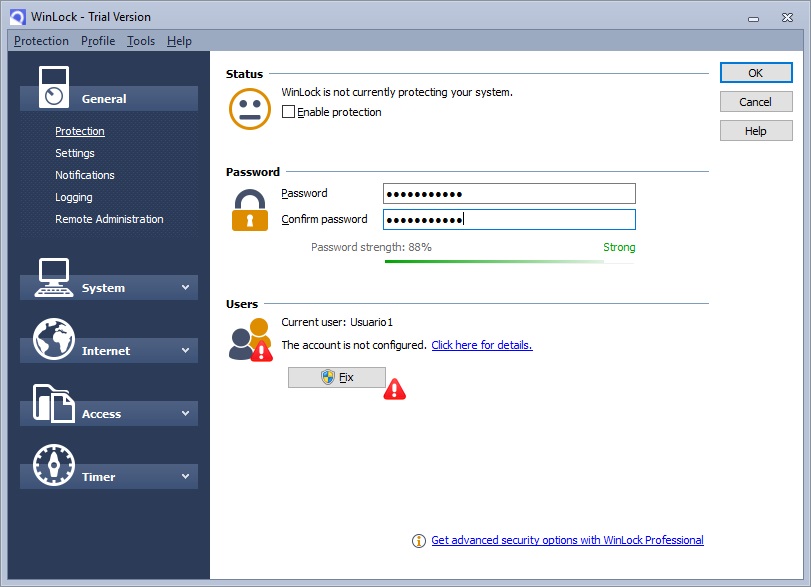Click the Internet globe icon
Screen dimensions: 811x587
(x=54, y=339)
